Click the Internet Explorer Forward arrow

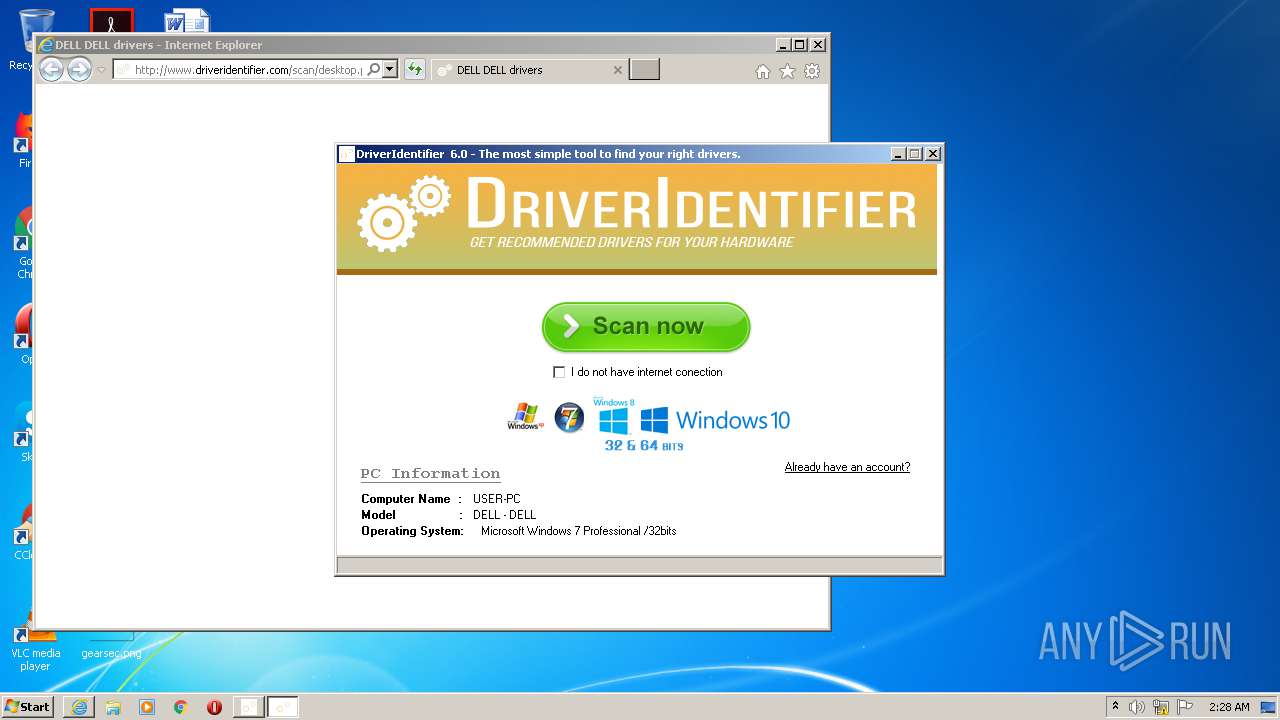coord(79,69)
